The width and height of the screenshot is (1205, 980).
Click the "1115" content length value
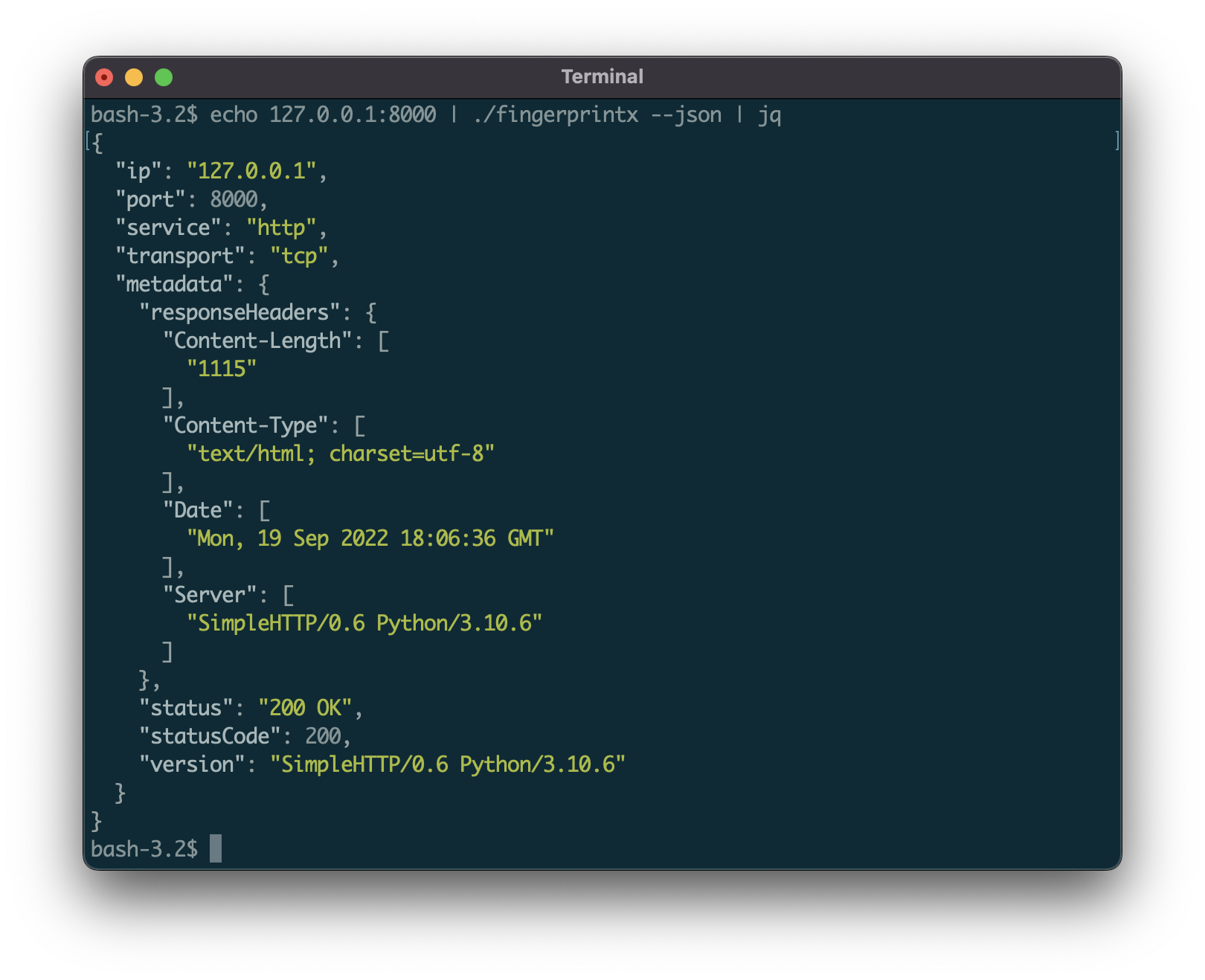(222, 369)
